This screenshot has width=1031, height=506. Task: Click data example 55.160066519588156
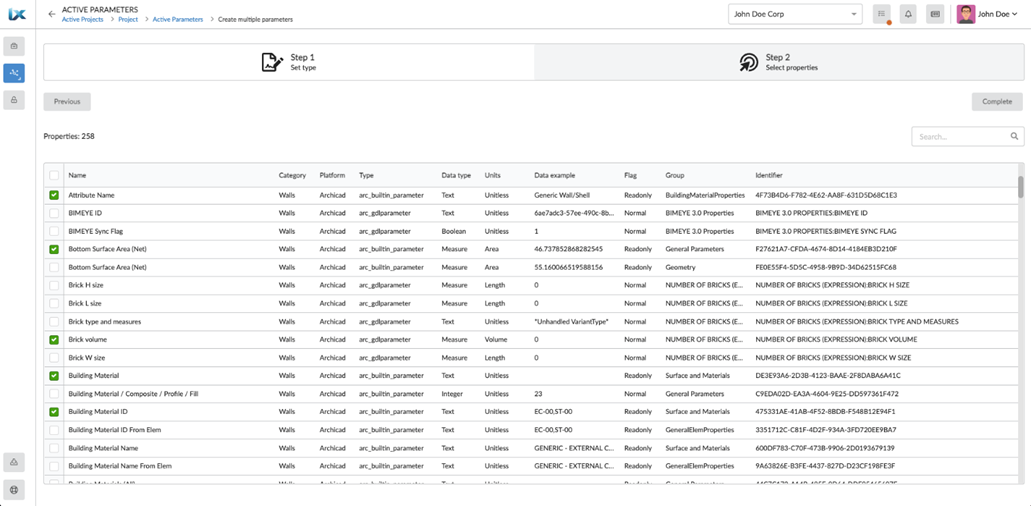[x=569, y=267]
